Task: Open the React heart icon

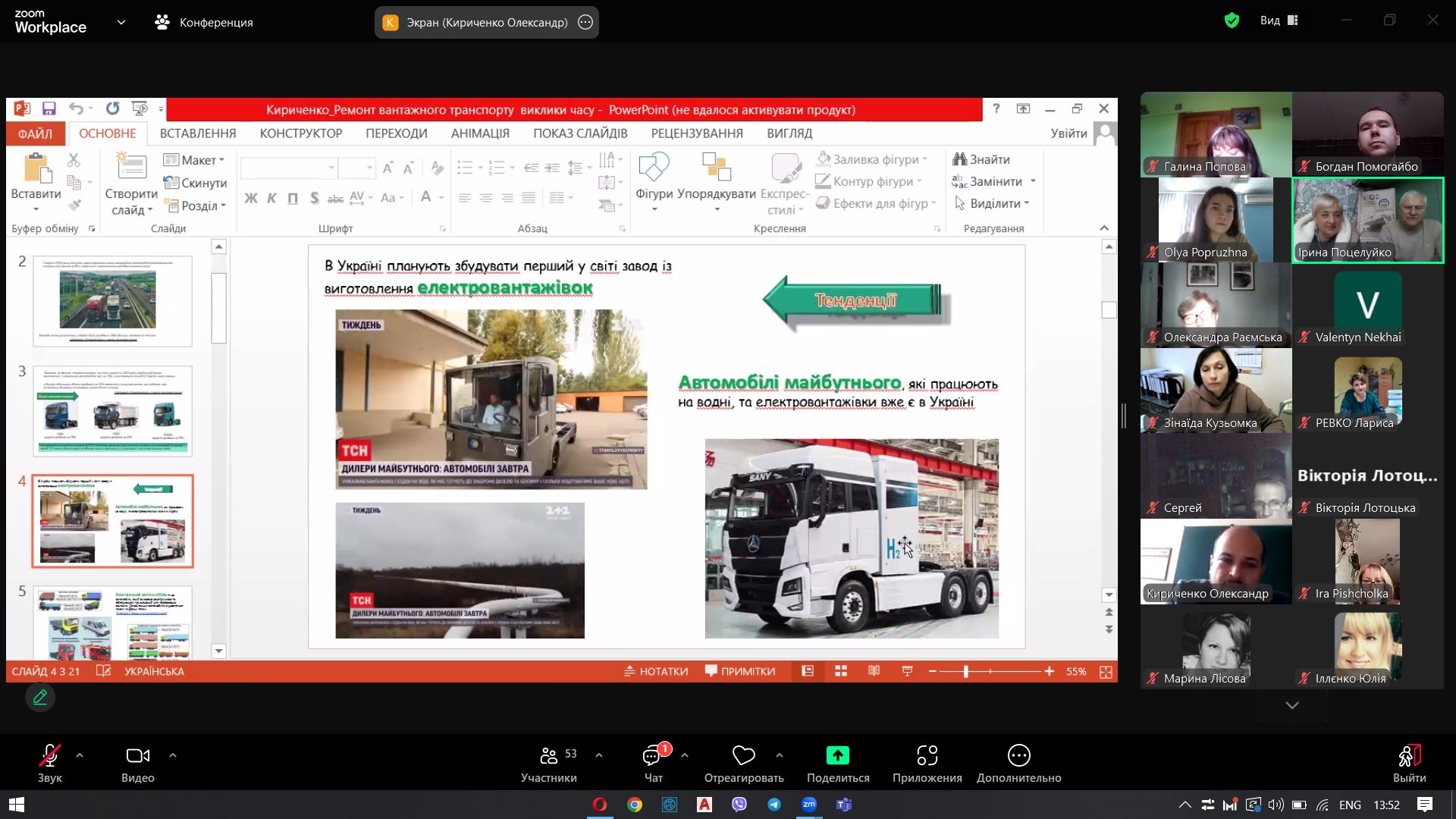Action: pos(743,755)
